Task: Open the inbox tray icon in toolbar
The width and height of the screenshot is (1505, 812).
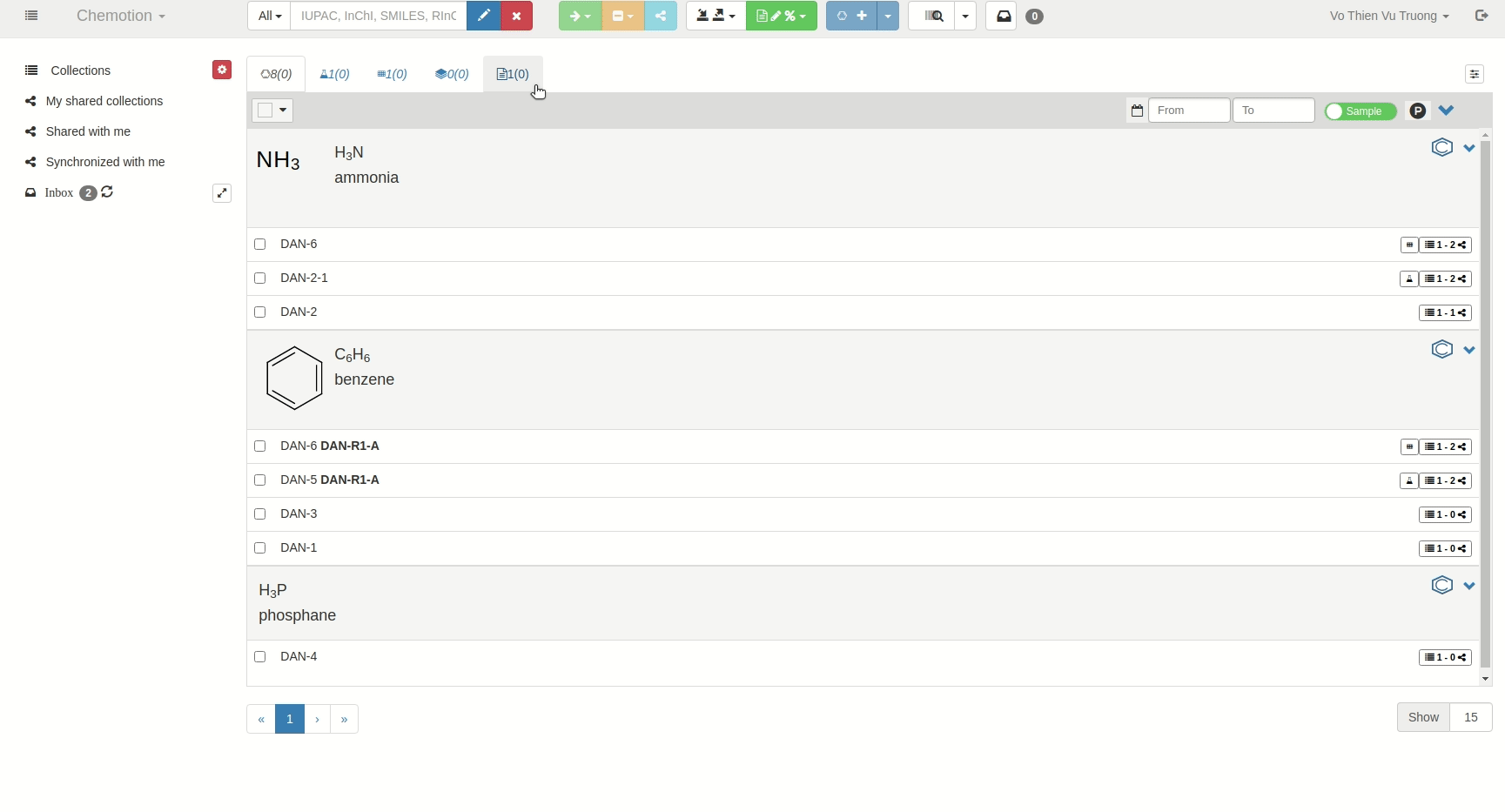Action: [x=1003, y=16]
